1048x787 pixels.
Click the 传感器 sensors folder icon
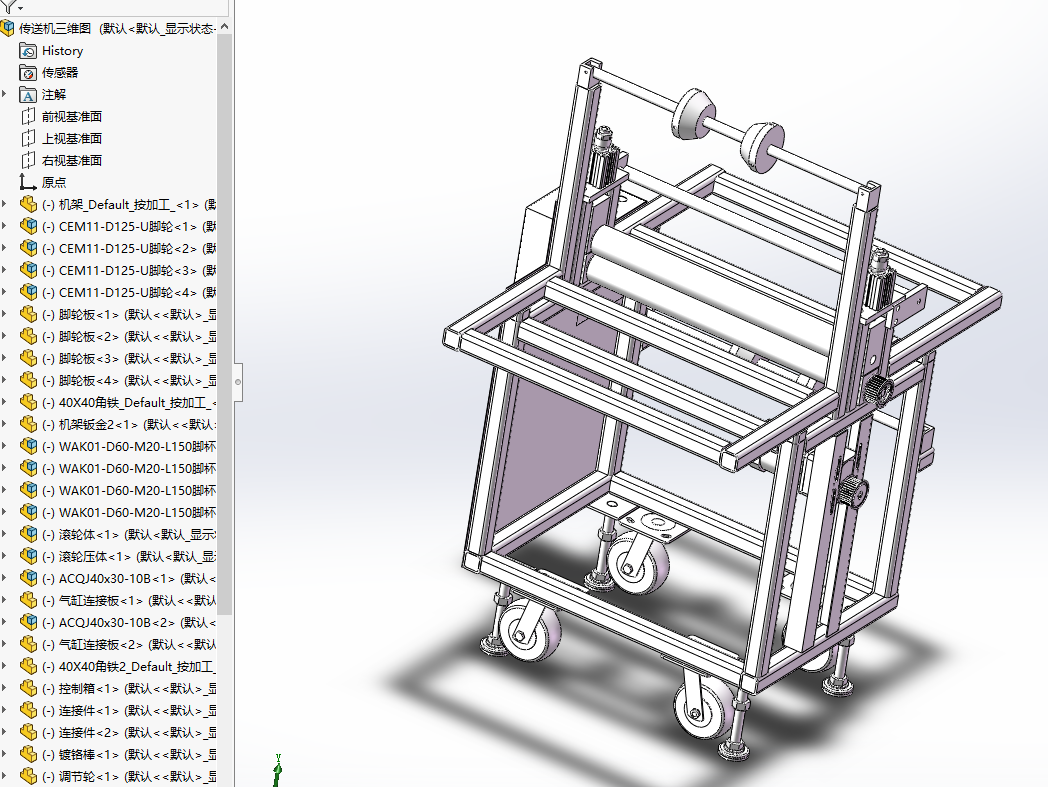[28, 73]
